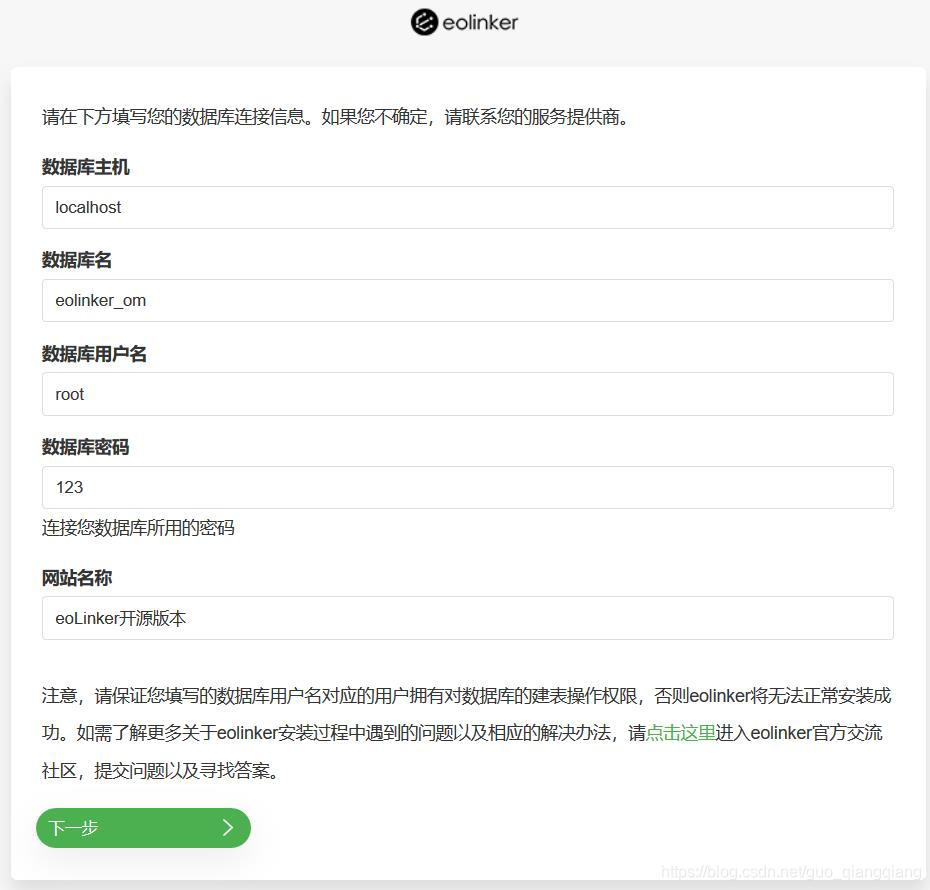Click the database name field eolinker_om
The image size is (930, 890).
[467, 301]
